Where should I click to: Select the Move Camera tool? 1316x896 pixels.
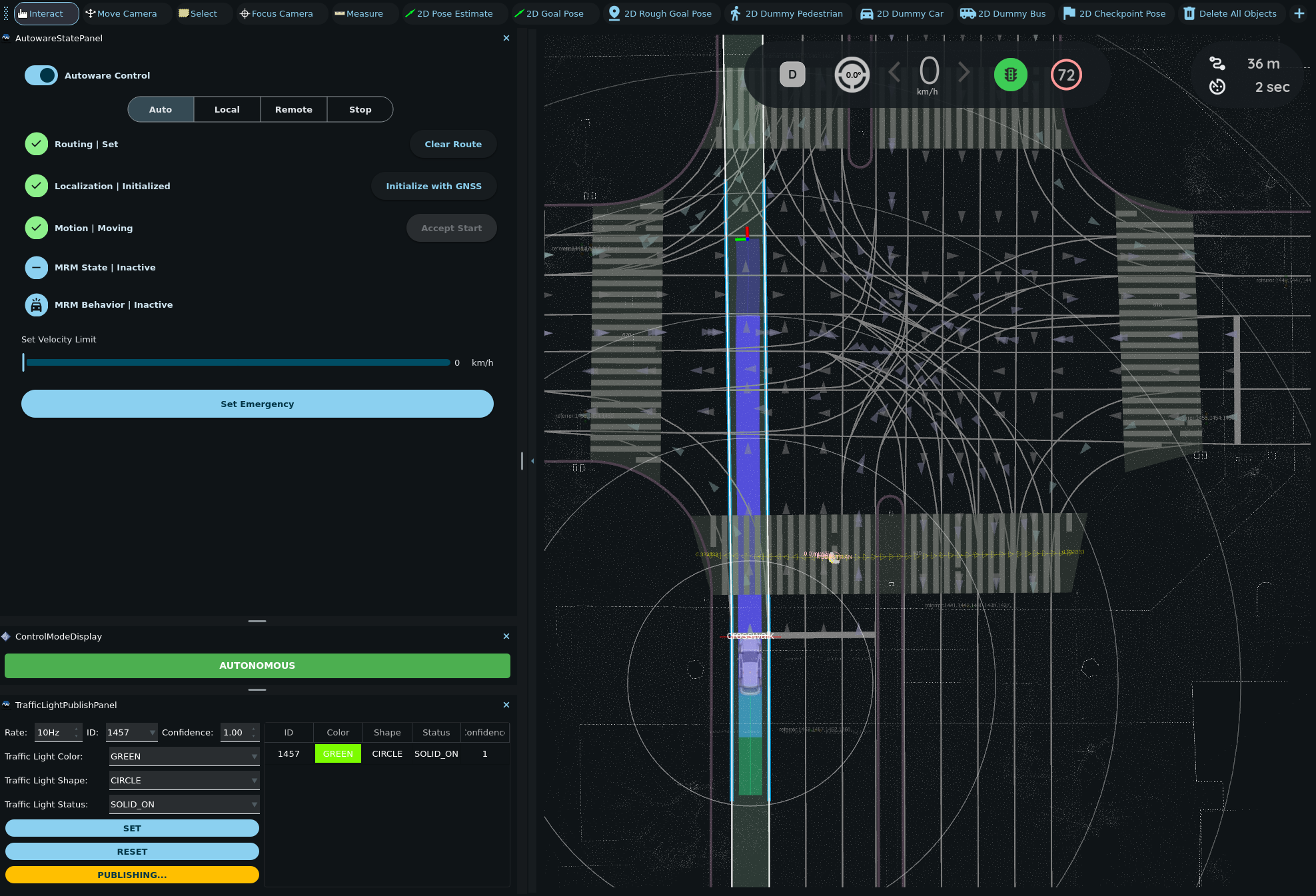121,13
